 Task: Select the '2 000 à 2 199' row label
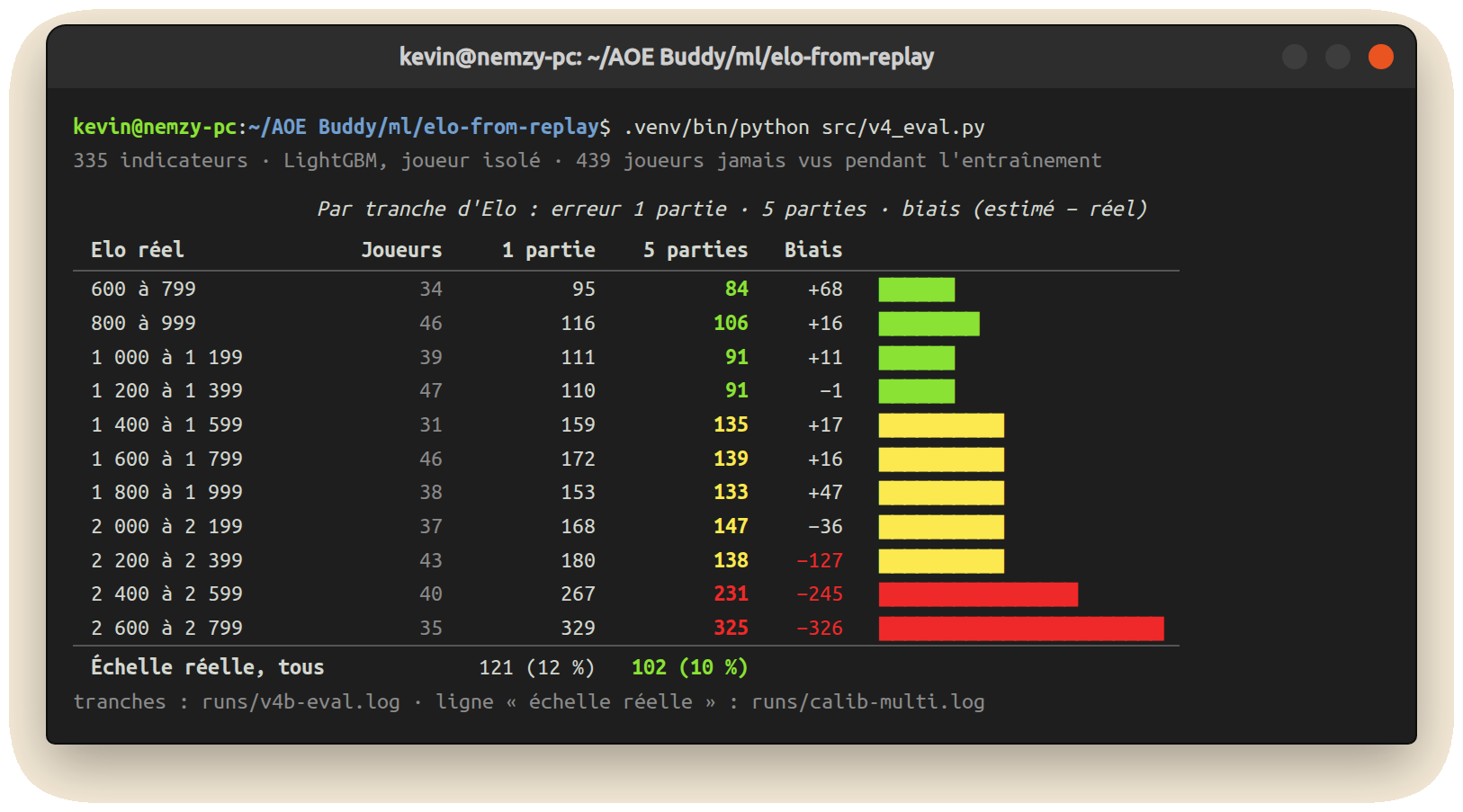tap(166, 526)
